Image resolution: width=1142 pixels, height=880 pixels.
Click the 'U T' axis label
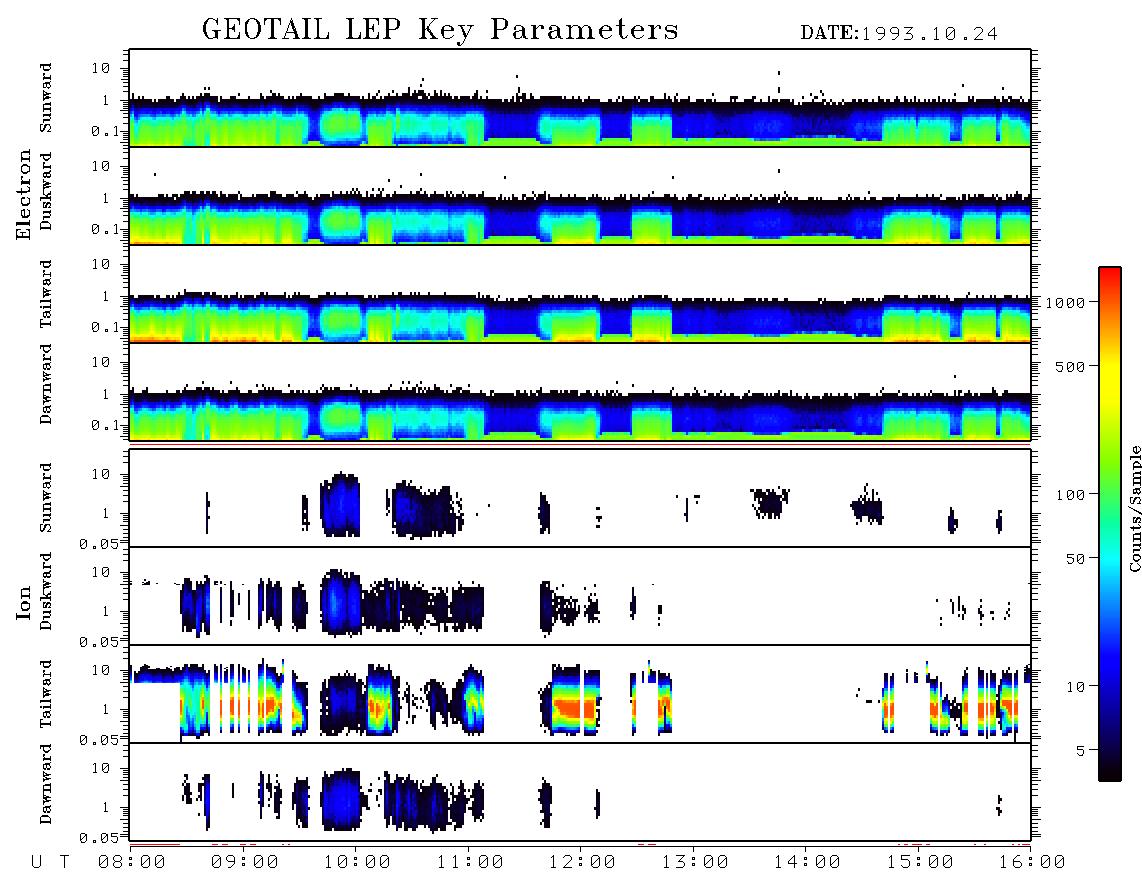tap(50, 862)
